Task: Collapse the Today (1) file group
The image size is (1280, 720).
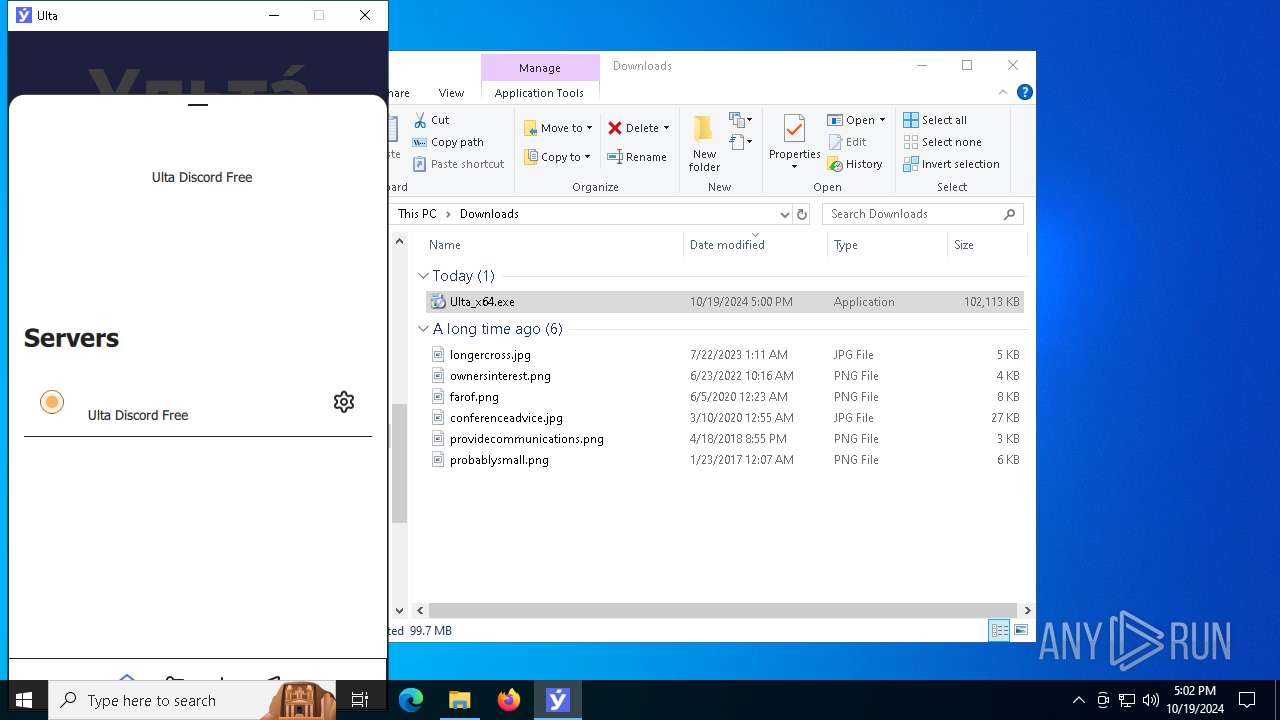Action: click(423, 276)
